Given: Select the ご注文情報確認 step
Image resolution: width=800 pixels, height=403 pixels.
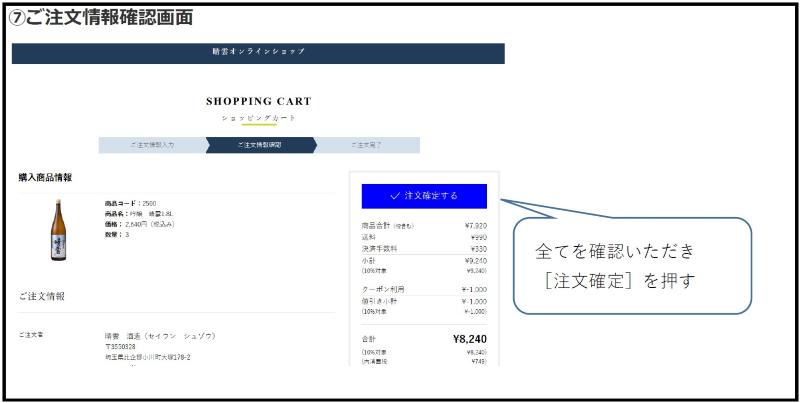Looking at the screenshot, I should [259, 145].
